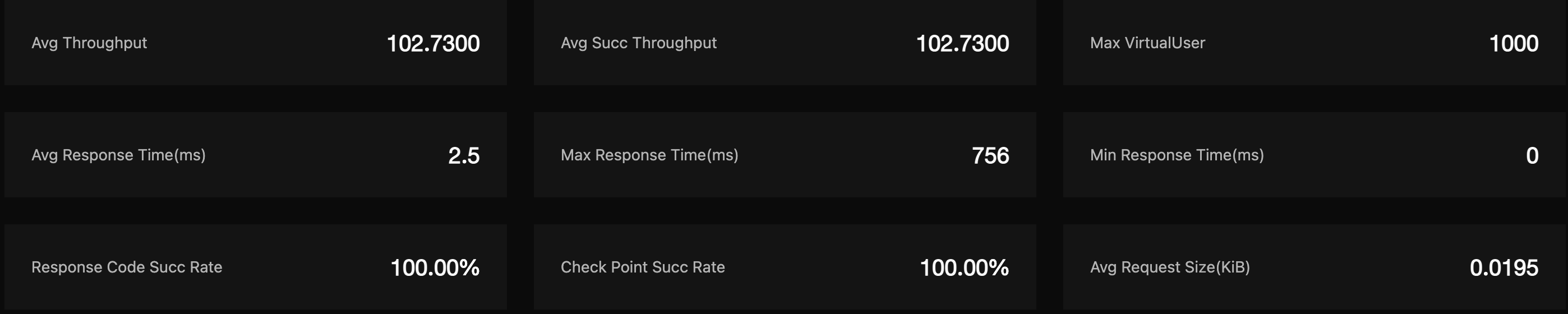The image size is (1568, 314).
Task: Select the Response Code Succ Rate 100.00% value
Action: (435, 268)
